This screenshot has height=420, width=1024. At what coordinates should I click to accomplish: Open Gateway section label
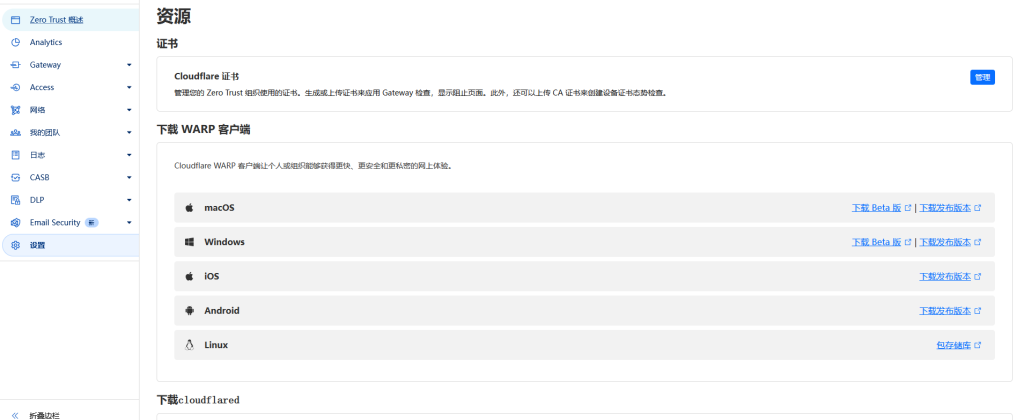pyautogui.click(x=45, y=65)
